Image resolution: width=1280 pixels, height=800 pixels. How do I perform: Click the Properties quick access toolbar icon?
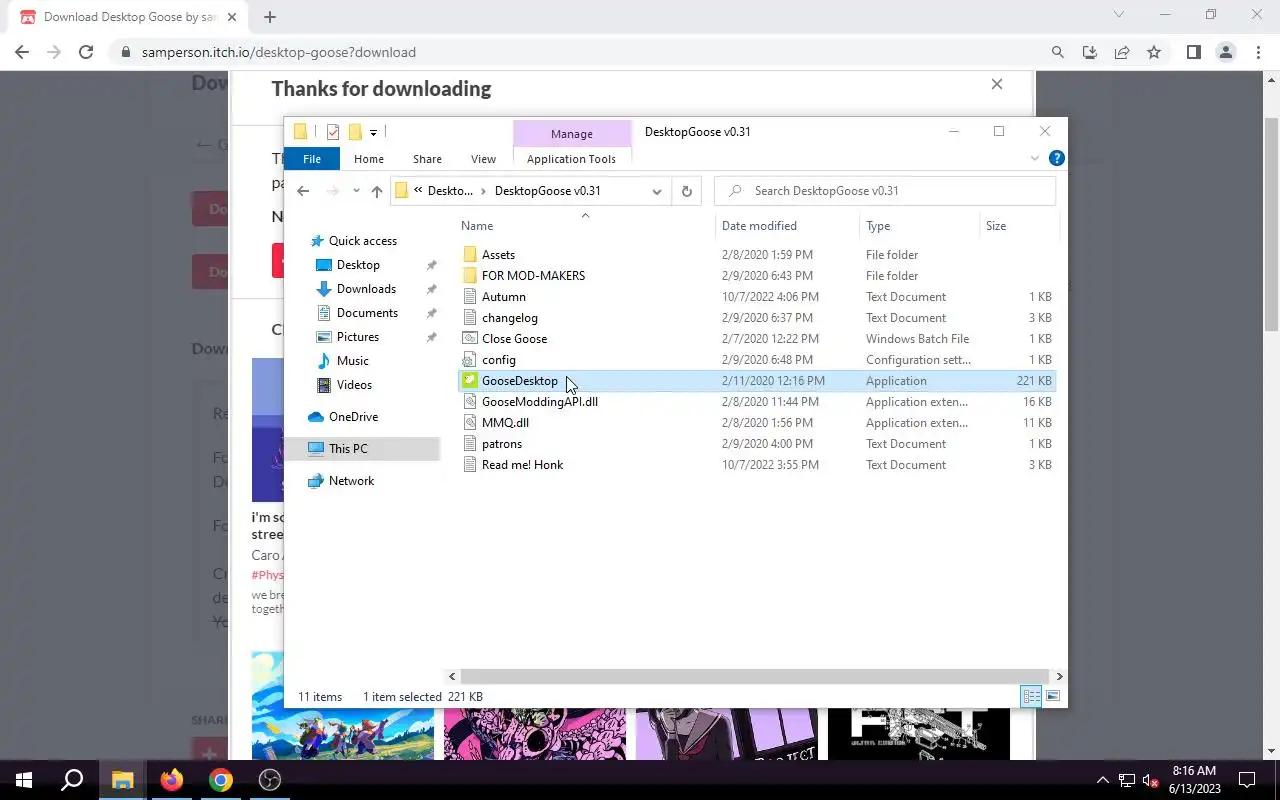[333, 132]
